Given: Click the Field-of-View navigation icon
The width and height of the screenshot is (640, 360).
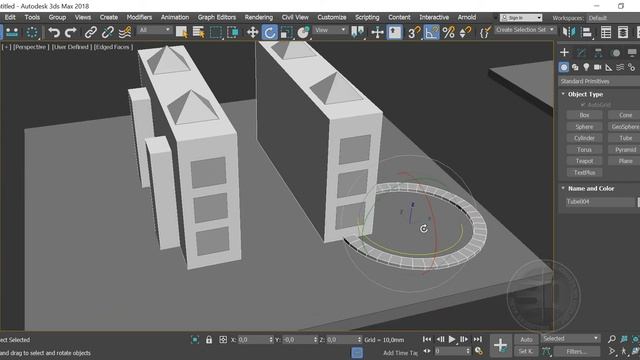Looking at the screenshot, I should 612,351.
